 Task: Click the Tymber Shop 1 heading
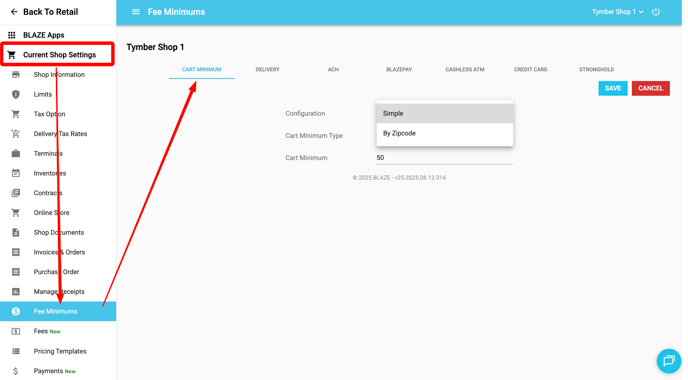[155, 47]
